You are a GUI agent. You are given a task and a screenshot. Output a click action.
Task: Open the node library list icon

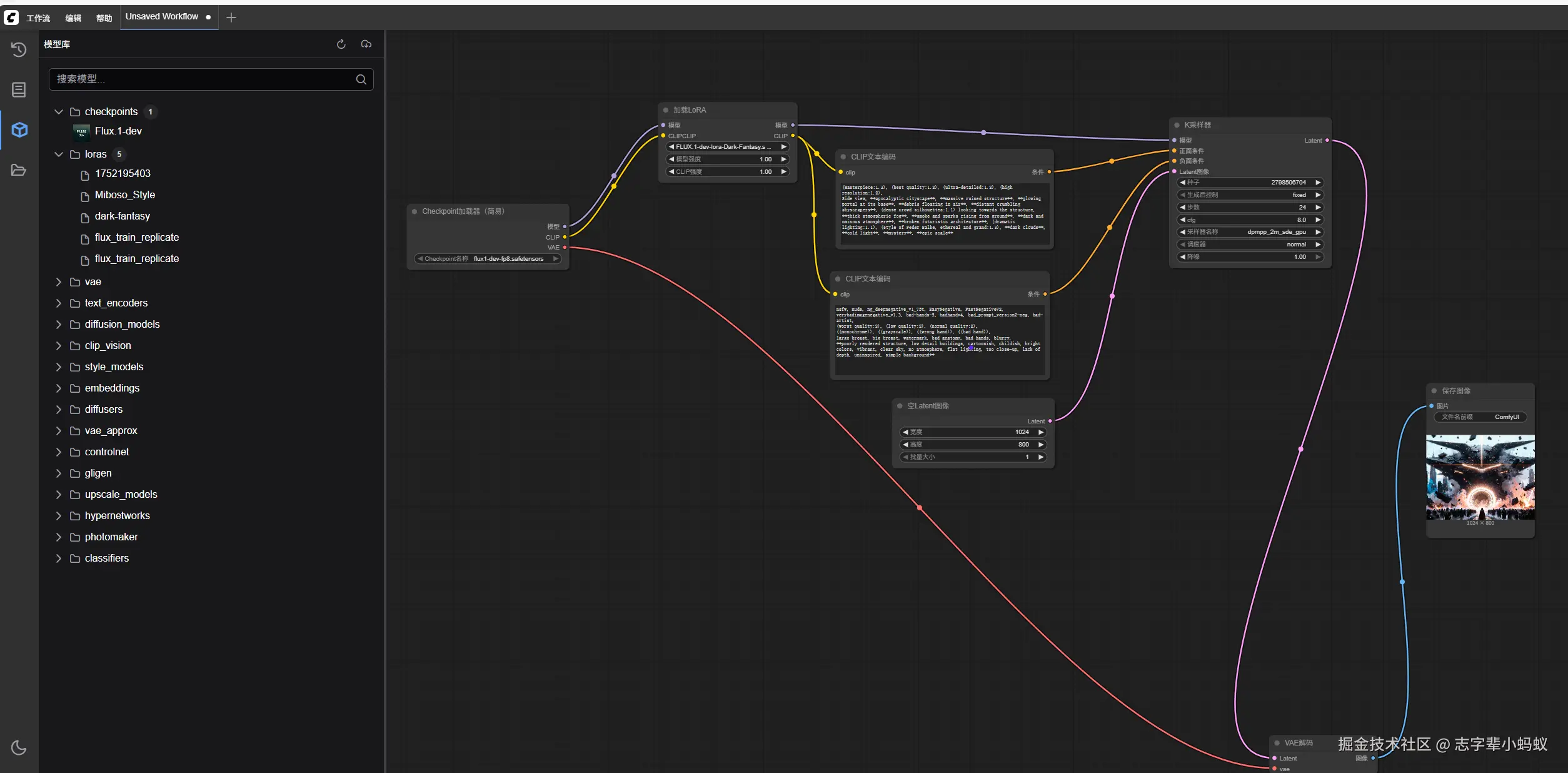(19, 89)
